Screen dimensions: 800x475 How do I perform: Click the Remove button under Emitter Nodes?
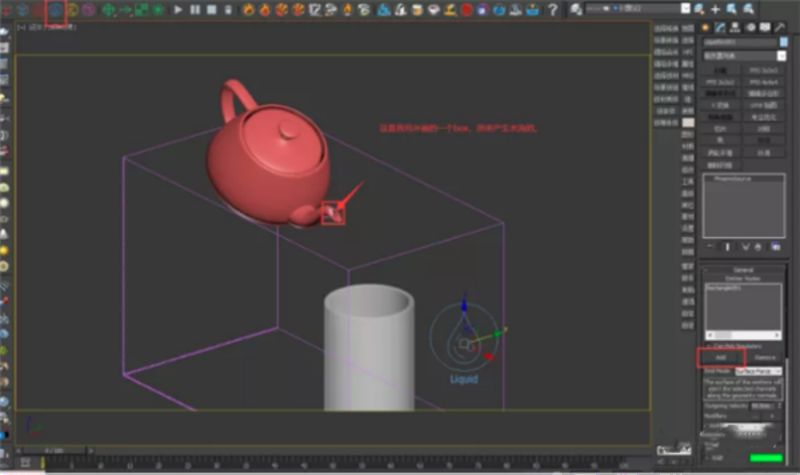tap(764, 356)
